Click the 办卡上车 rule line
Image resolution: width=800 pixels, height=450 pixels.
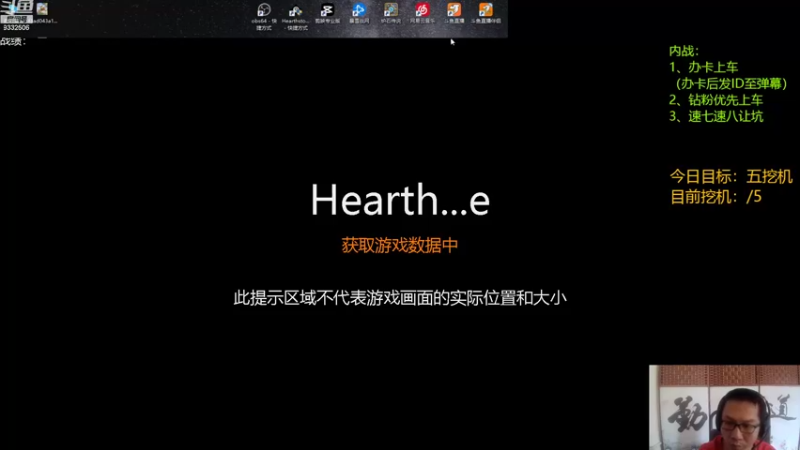pos(704,67)
